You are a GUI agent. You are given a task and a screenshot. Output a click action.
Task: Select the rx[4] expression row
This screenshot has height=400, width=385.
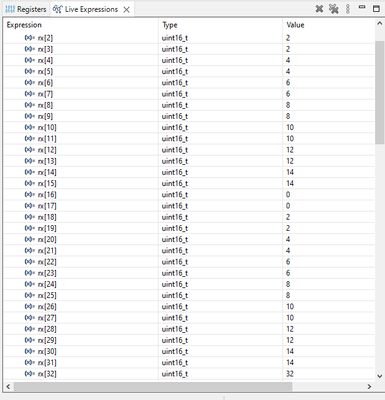click(189, 60)
